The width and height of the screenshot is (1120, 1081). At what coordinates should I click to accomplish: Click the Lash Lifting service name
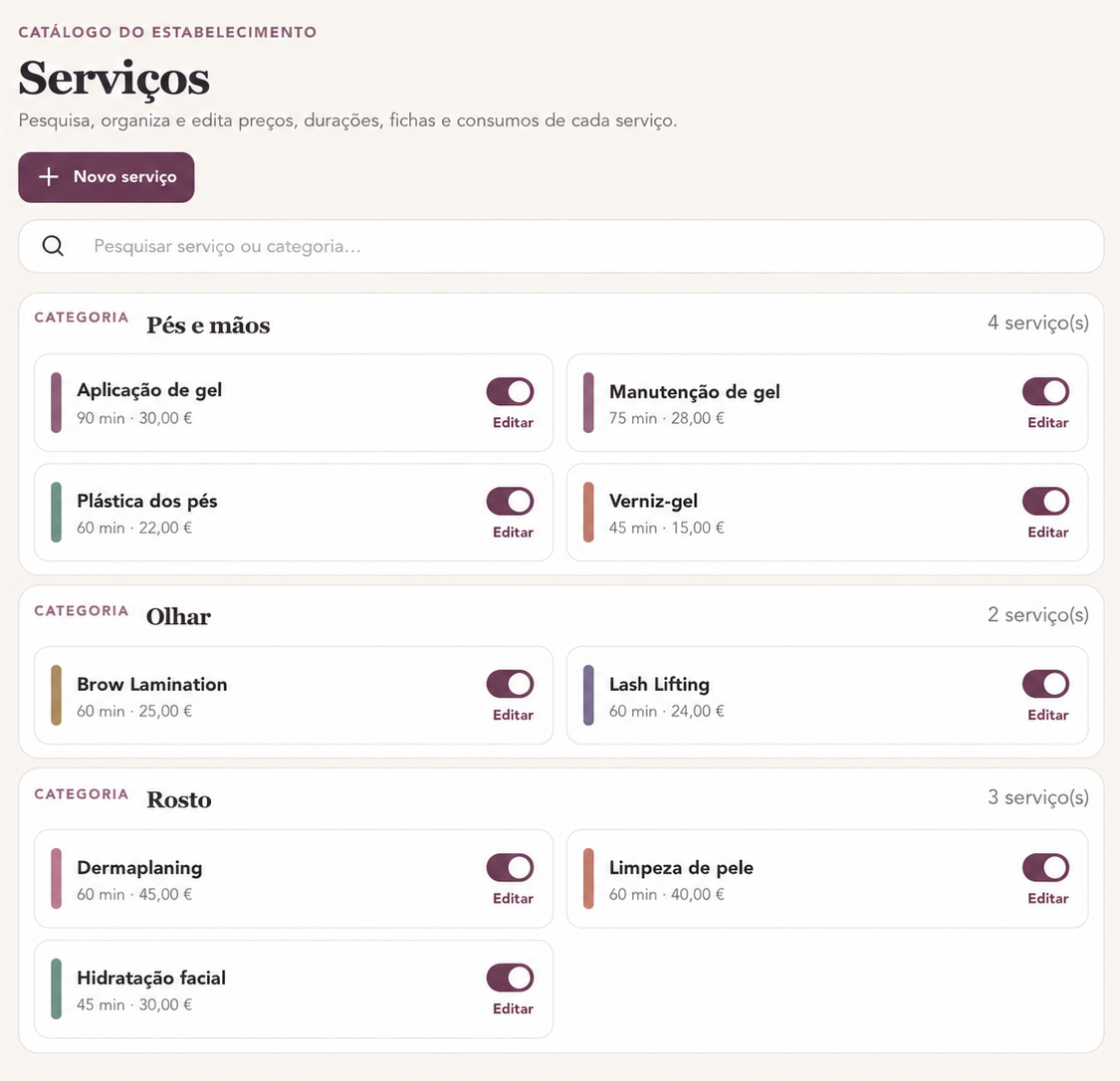[659, 685]
